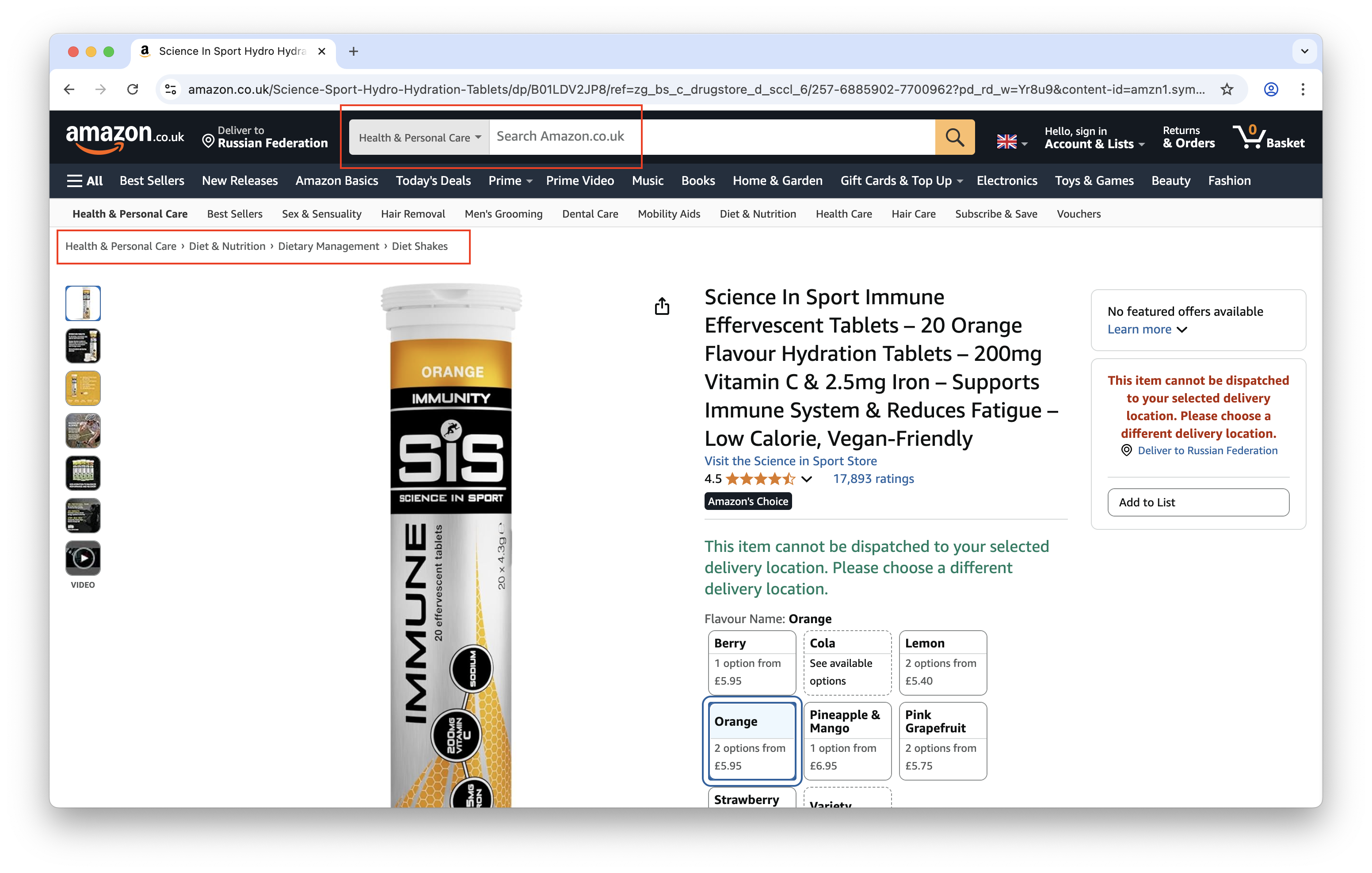Image resolution: width=1372 pixels, height=873 pixels.
Task: Click the Amazon's Choice badge
Action: [x=747, y=501]
